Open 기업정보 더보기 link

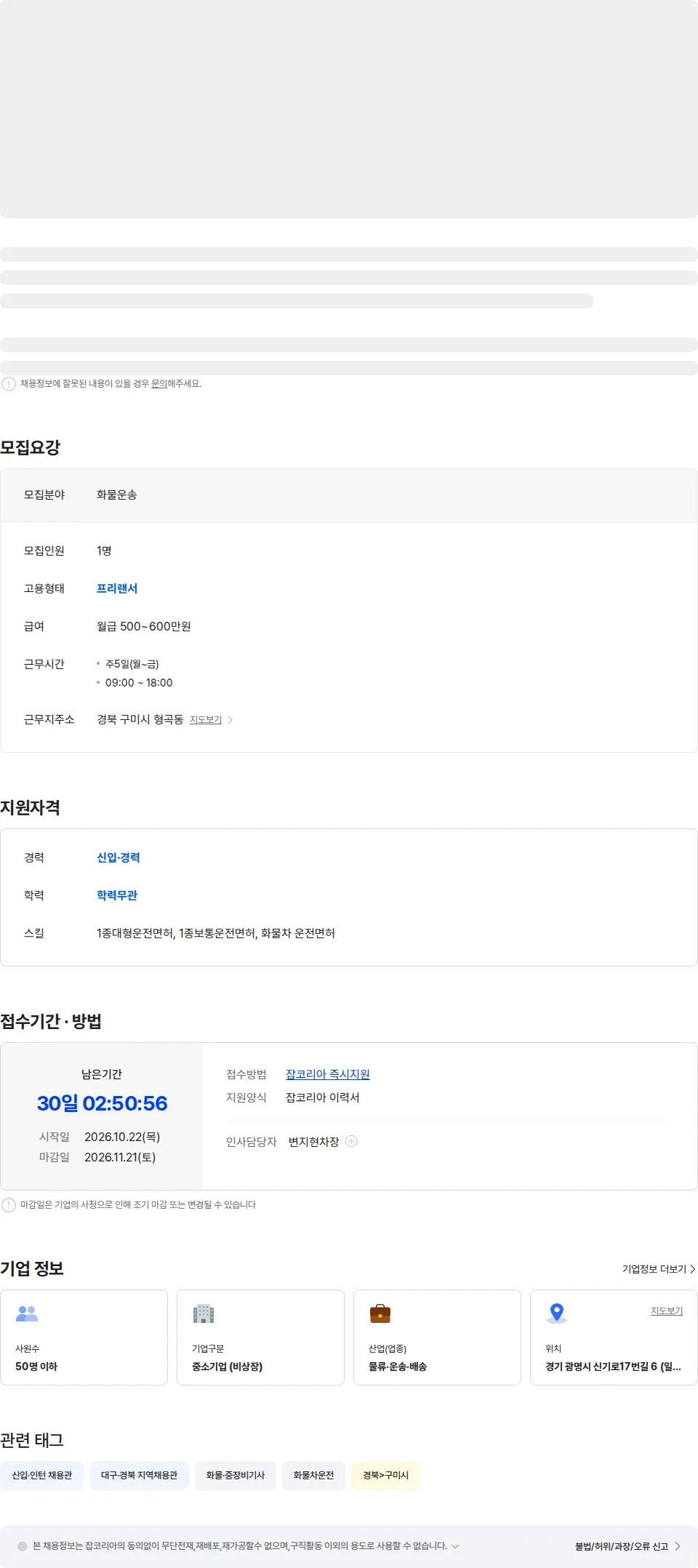coord(659,1269)
